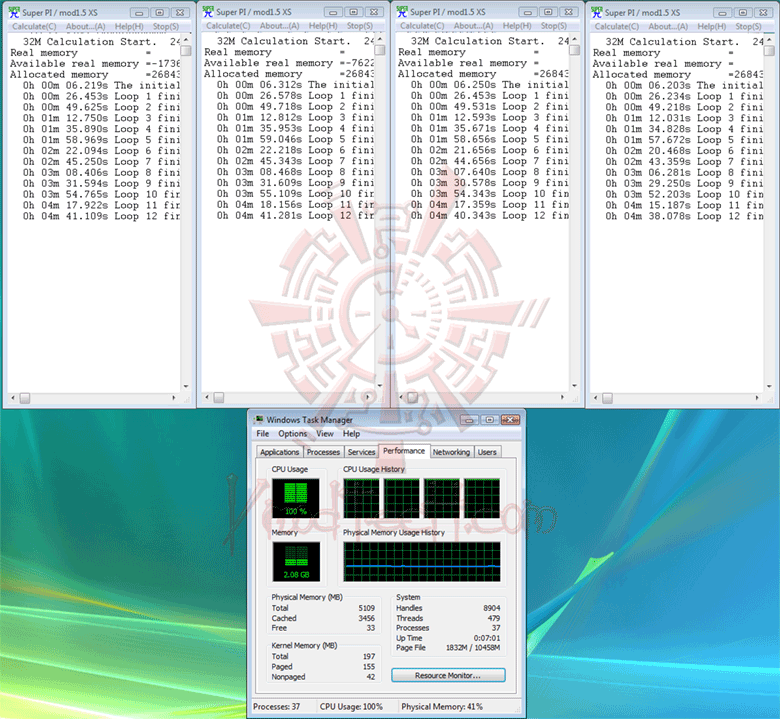Open Calculate menu in third Super PI window
The image size is (780, 719).
[422, 26]
